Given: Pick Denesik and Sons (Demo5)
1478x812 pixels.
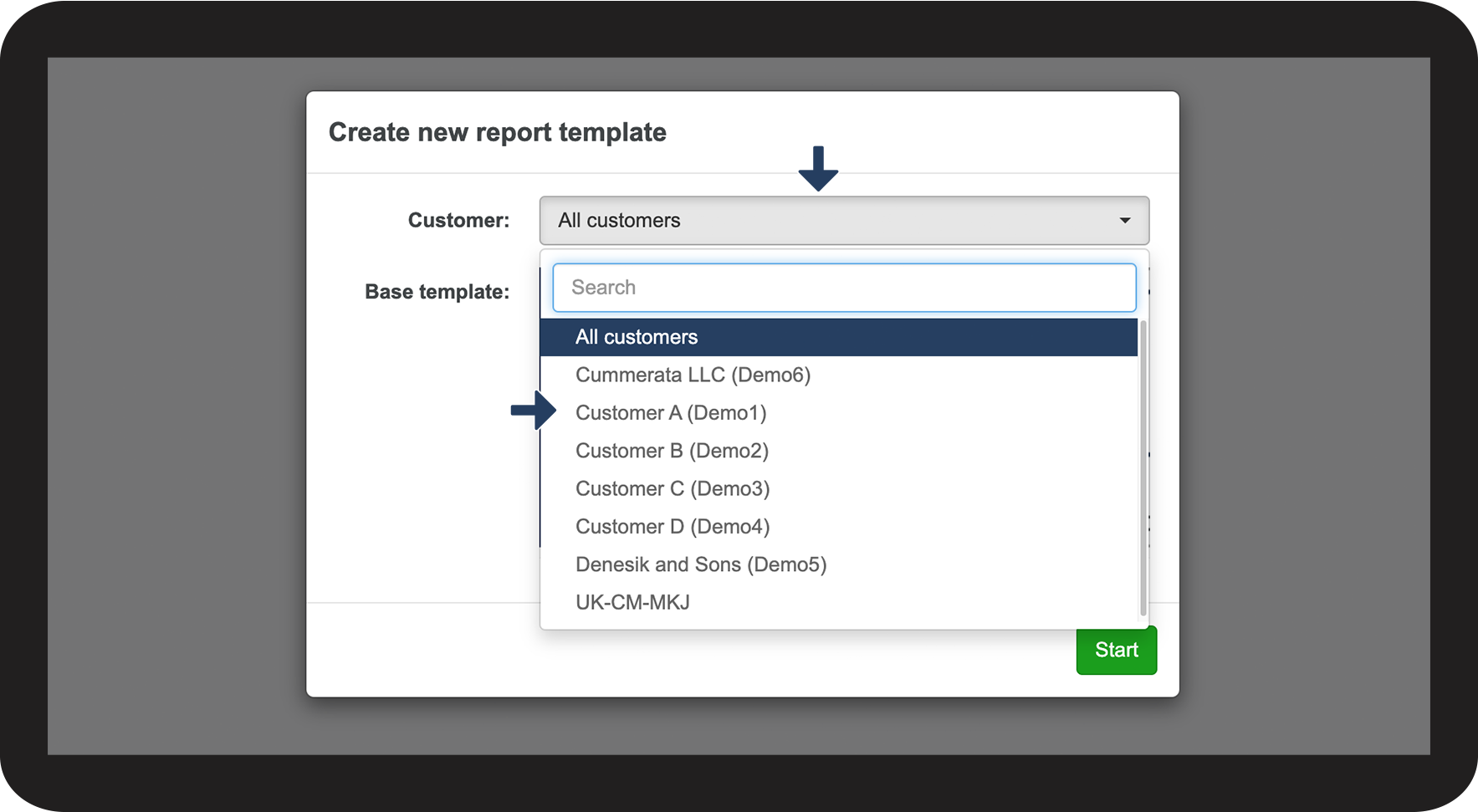Looking at the screenshot, I should tap(701, 564).
